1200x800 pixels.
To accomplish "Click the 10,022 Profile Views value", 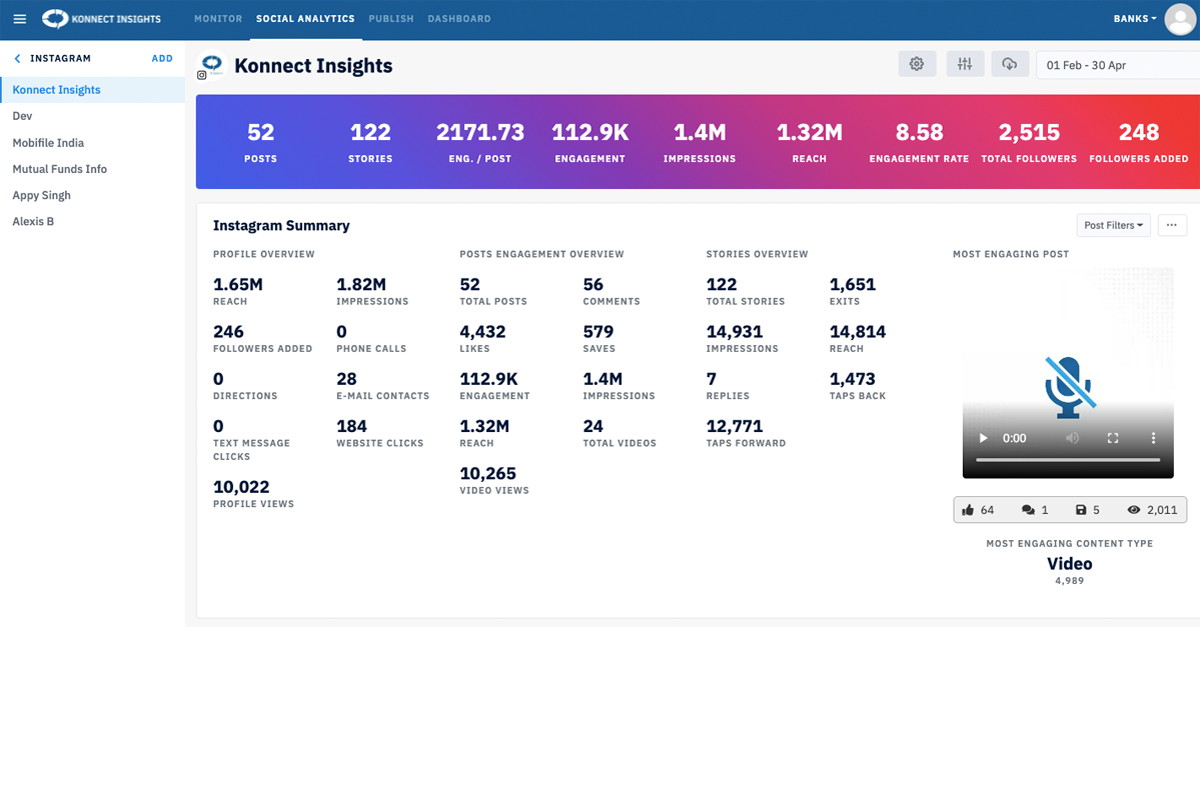I will 241,487.
